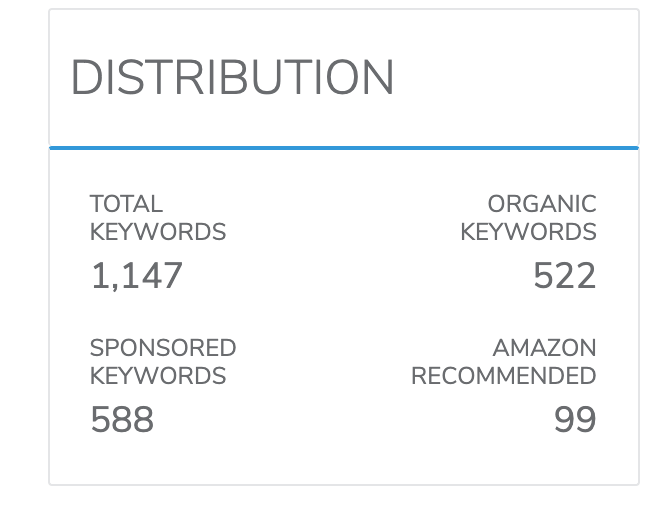Click KEYWORDS directly below the TOTAL word
The image size is (664, 508).
[158, 232]
